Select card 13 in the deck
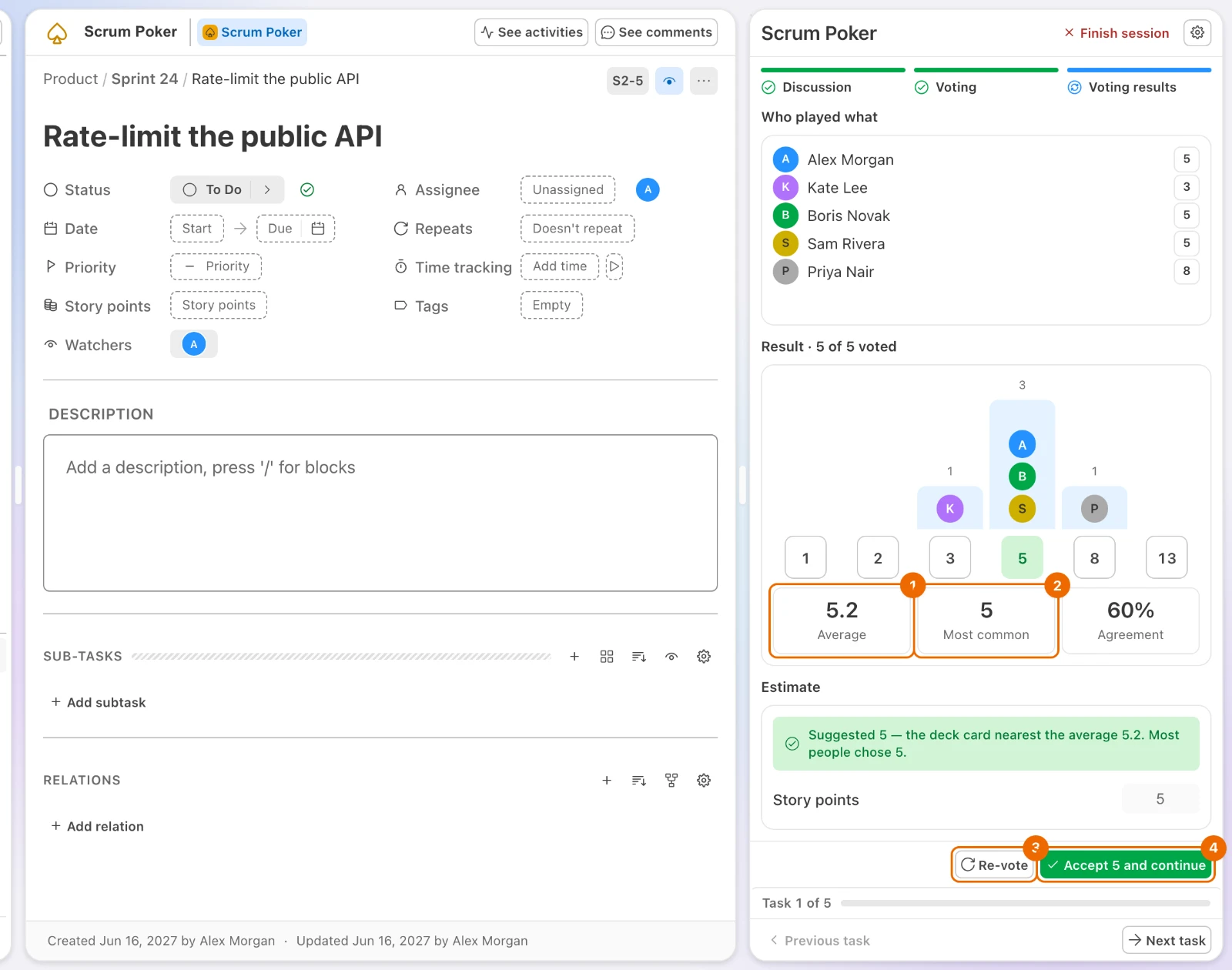Viewport: 1232px width, 970px height. [1167, 557]
